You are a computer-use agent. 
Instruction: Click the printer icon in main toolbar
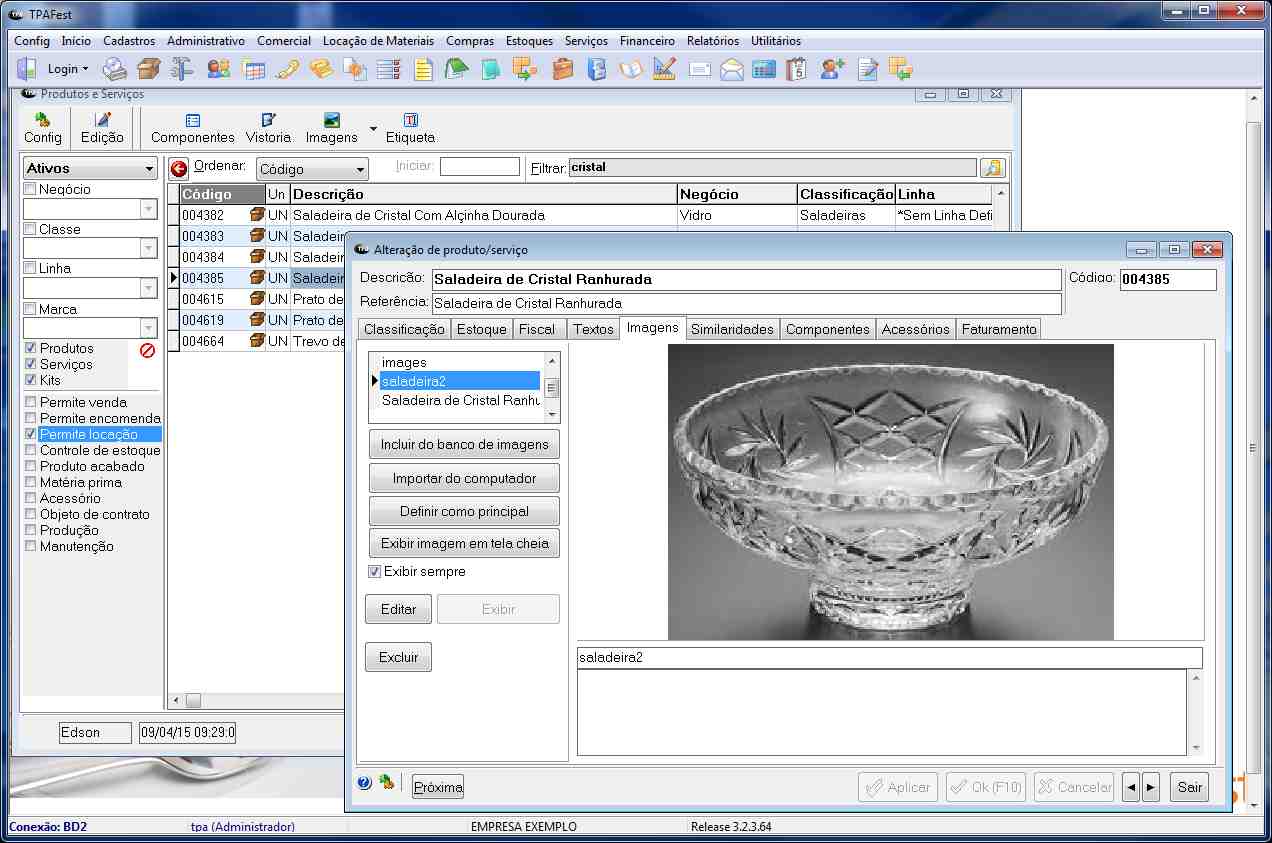[x=115, y=69]
